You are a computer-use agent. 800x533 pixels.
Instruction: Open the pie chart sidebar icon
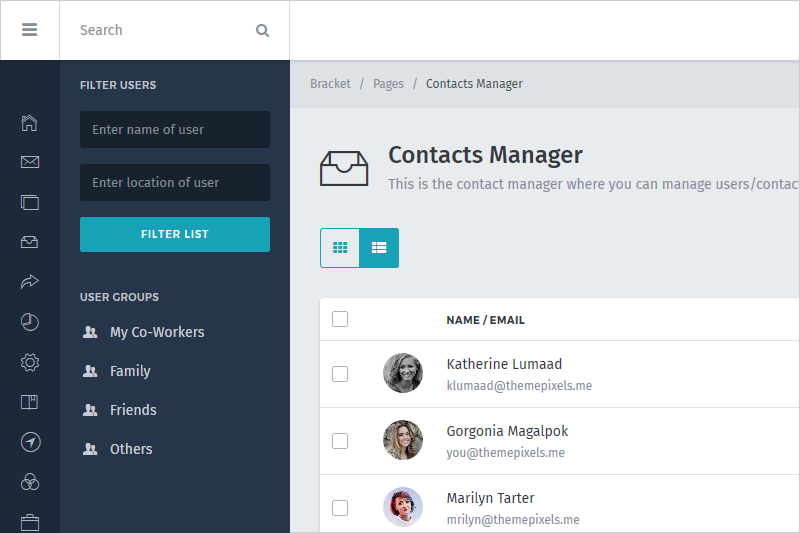[29, 322]
